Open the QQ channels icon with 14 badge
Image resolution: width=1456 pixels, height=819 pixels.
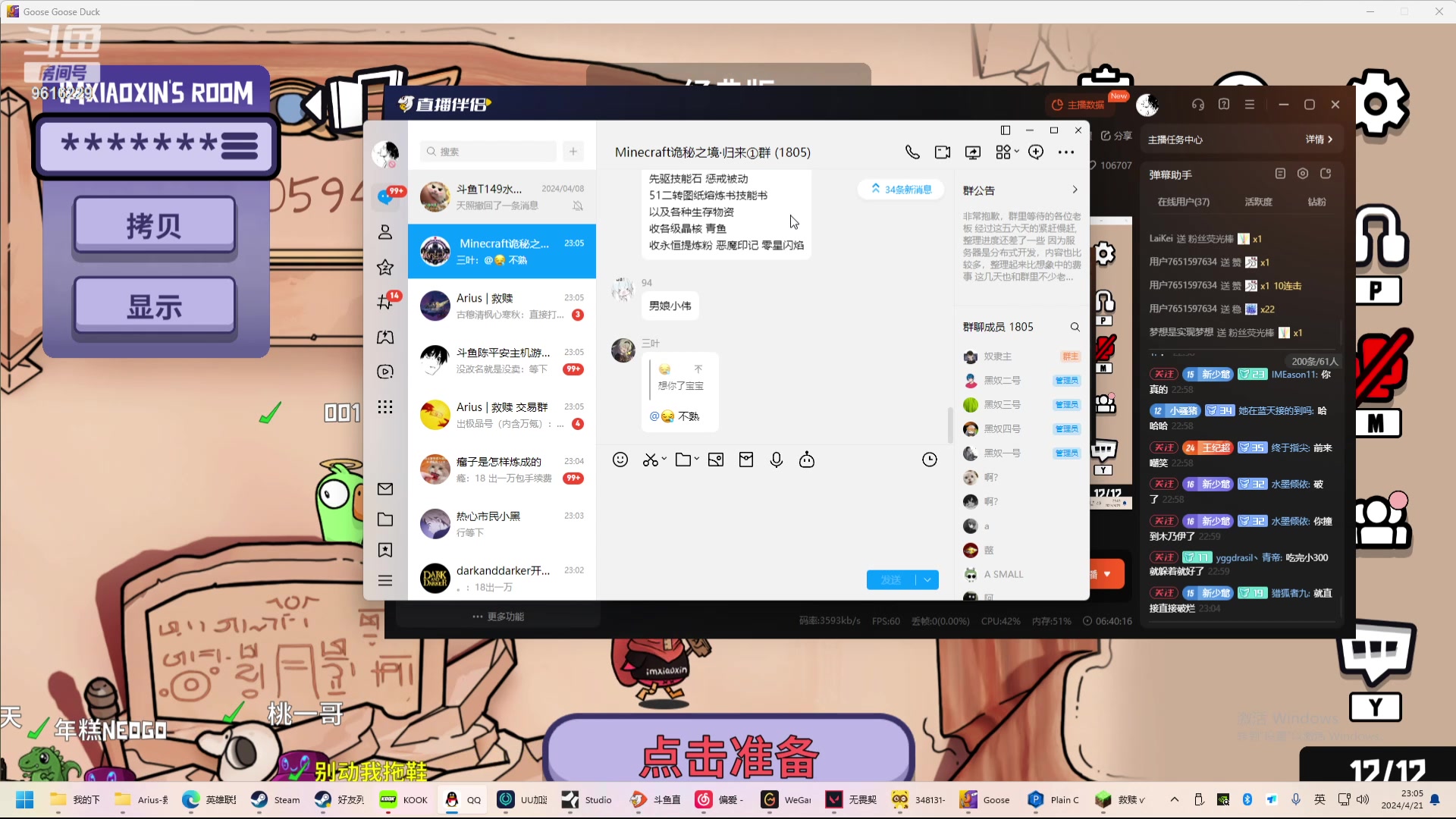[385, 302]
